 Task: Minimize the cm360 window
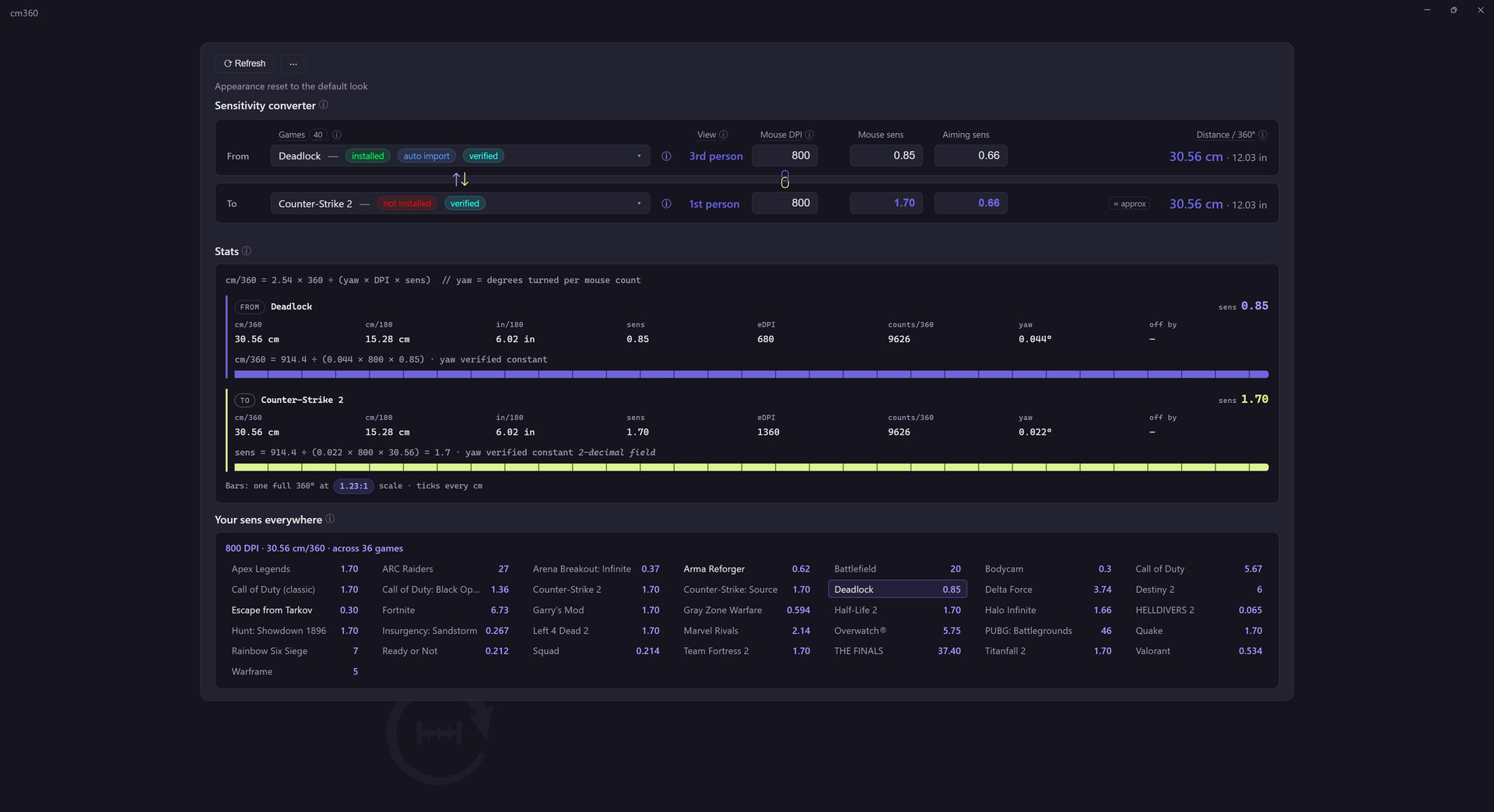(1427, 10)
